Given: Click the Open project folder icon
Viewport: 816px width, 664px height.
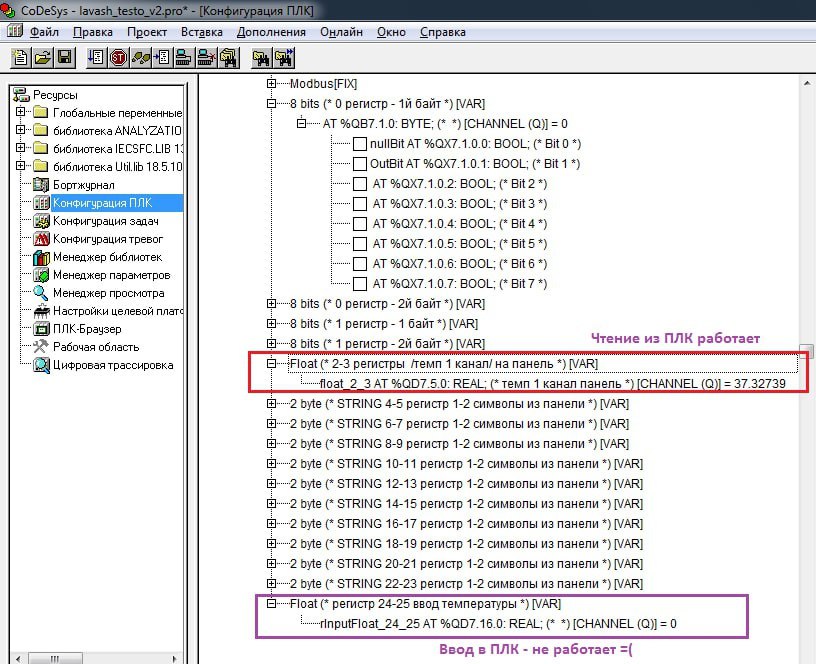Looking at the screenshot, I should pyautogui.click(x=43, y=58).
